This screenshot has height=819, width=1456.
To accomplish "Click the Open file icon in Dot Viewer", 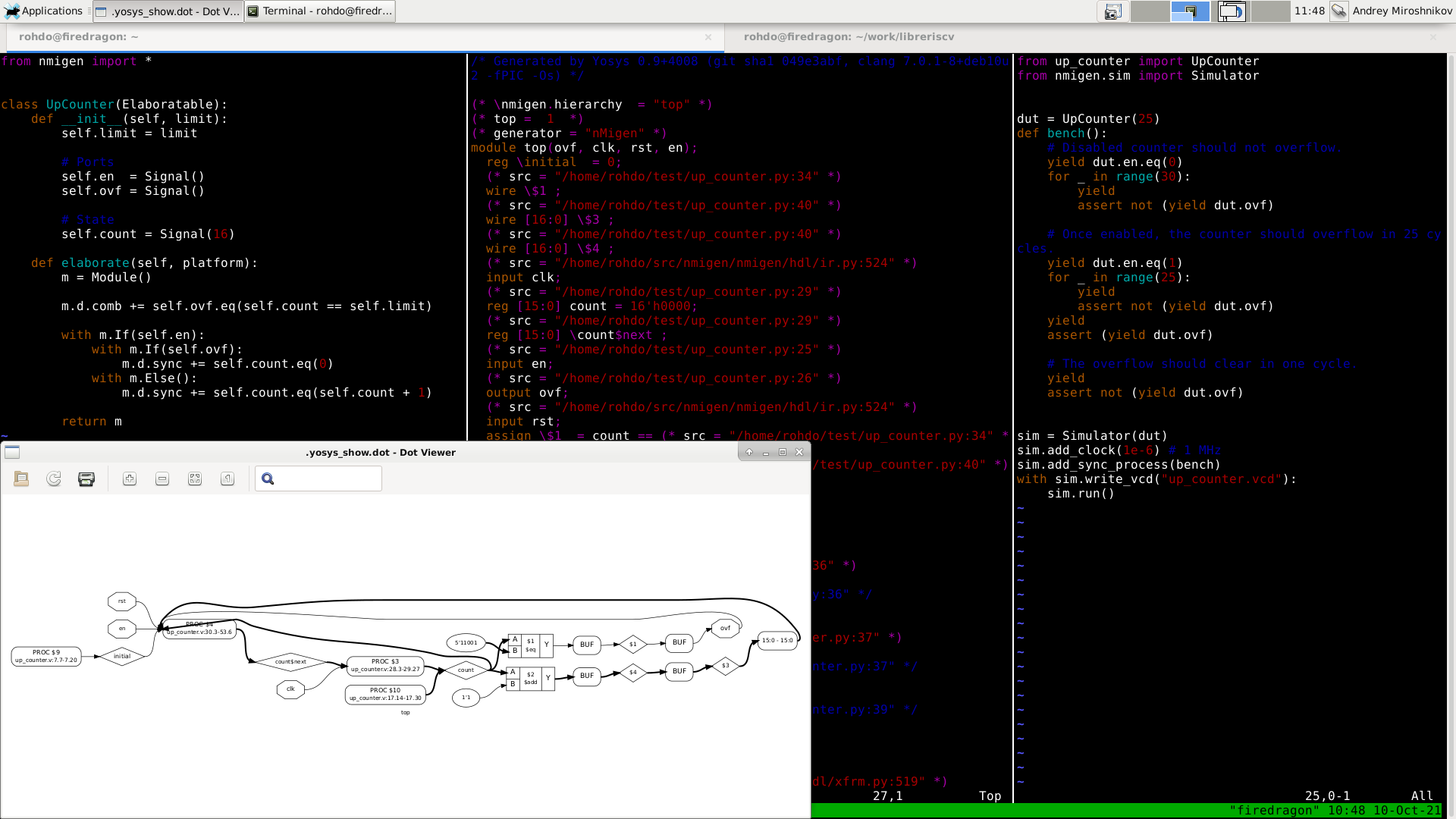I will click(21, 479).
